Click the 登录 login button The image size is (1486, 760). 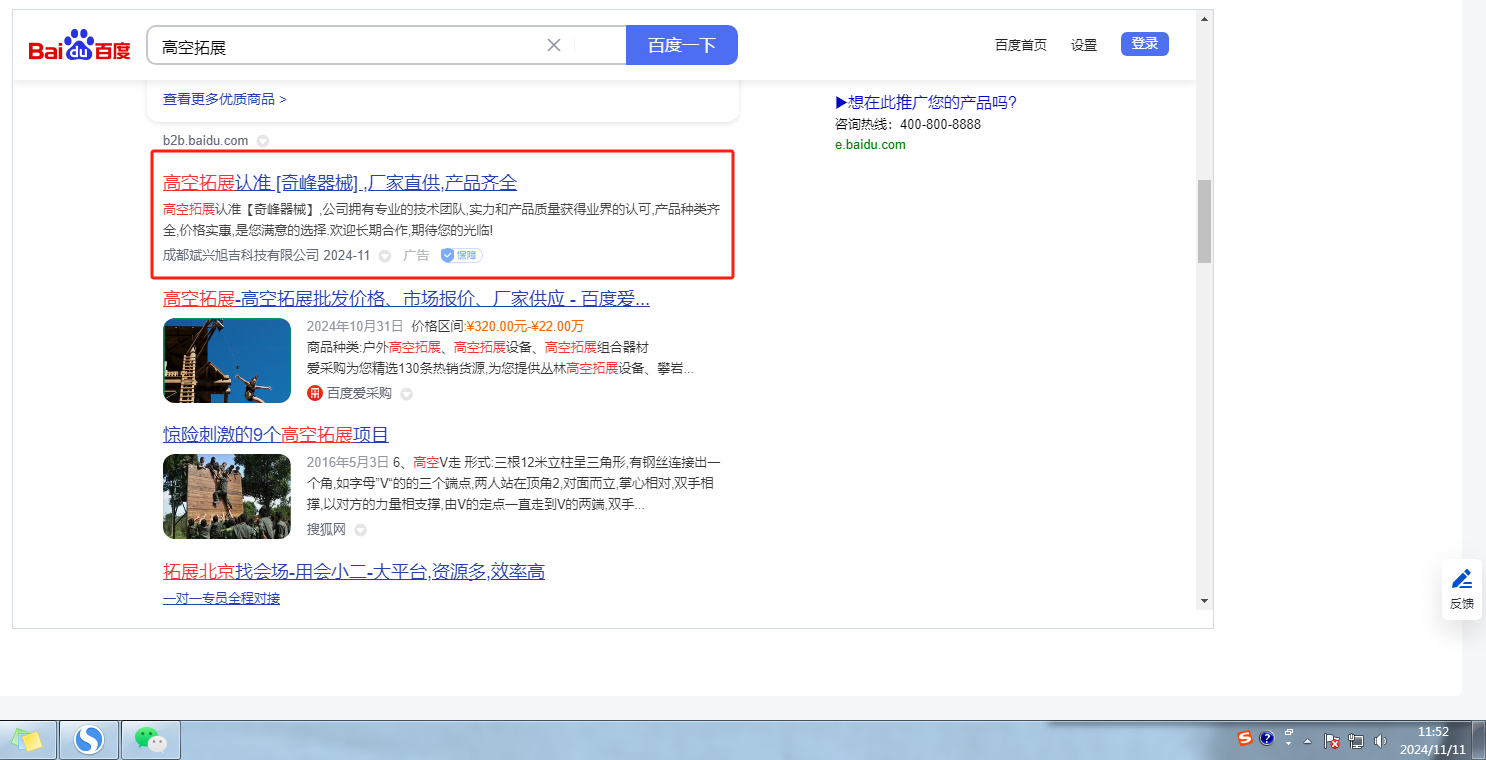(1144, 44)
